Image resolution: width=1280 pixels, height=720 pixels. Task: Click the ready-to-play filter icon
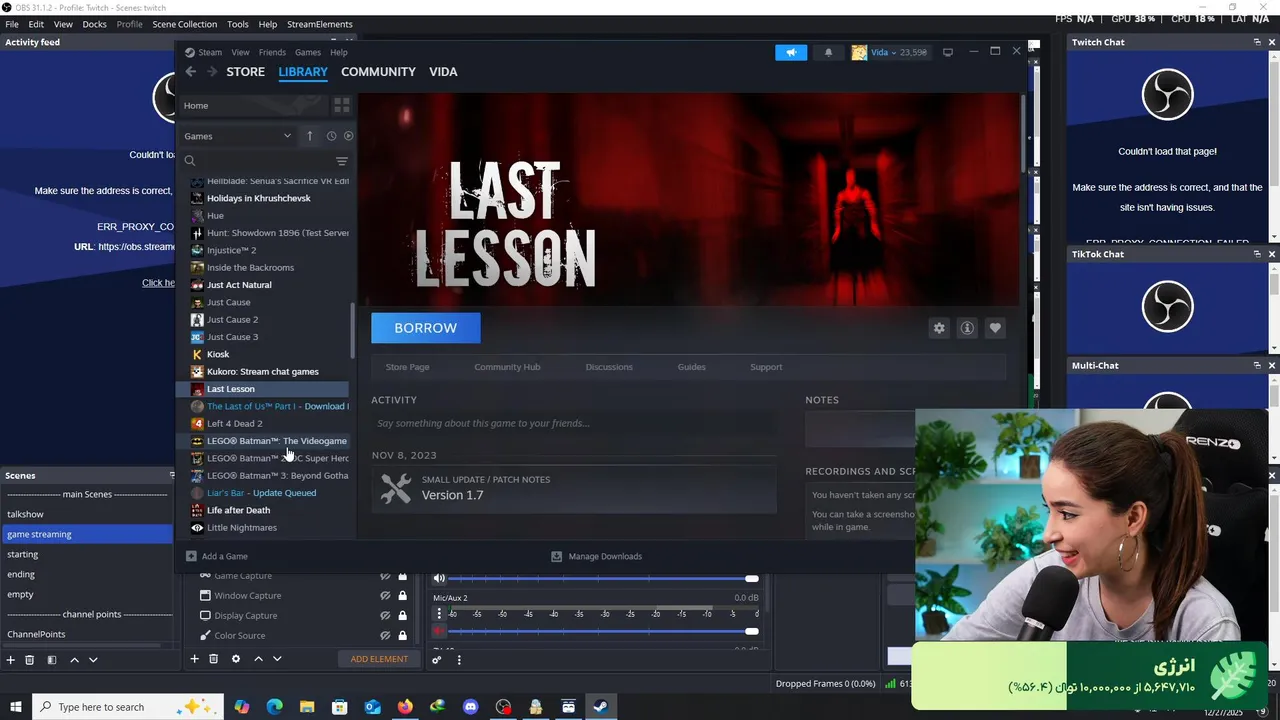coord(348,136)
